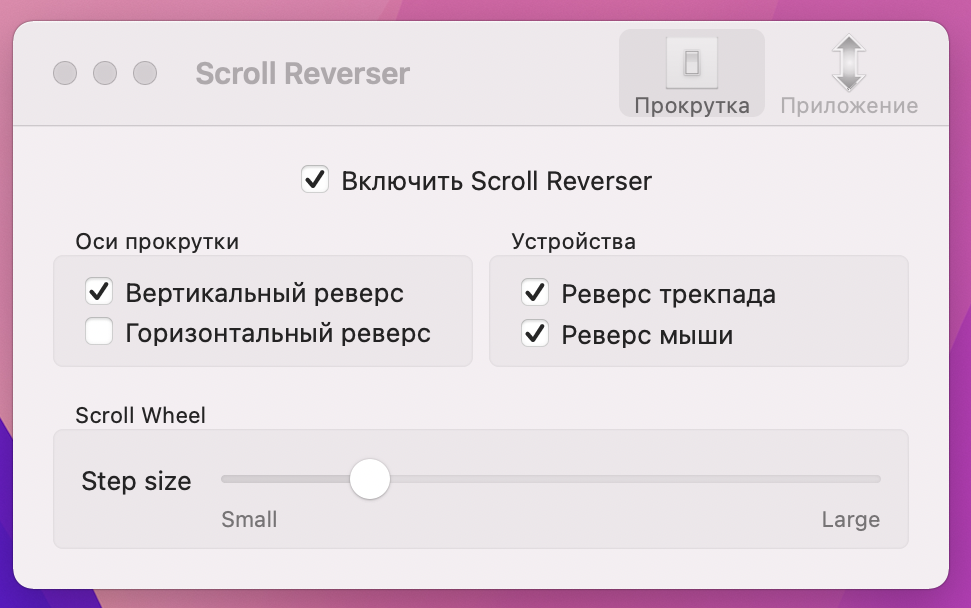
Task: Uncheck the Вертикальный реверс checkbox
Action: 99,292
